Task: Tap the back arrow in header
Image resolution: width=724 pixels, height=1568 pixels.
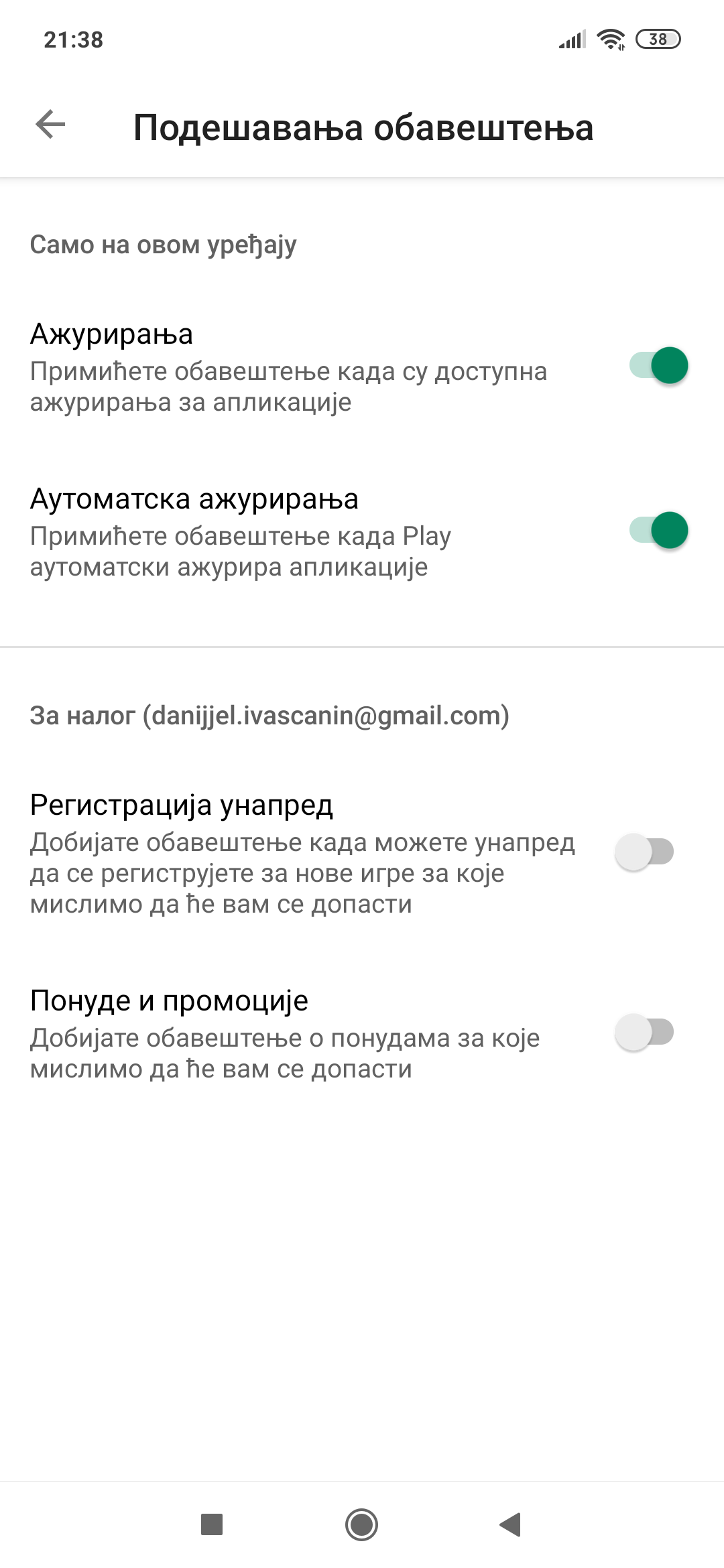Action: click(50, 125)
